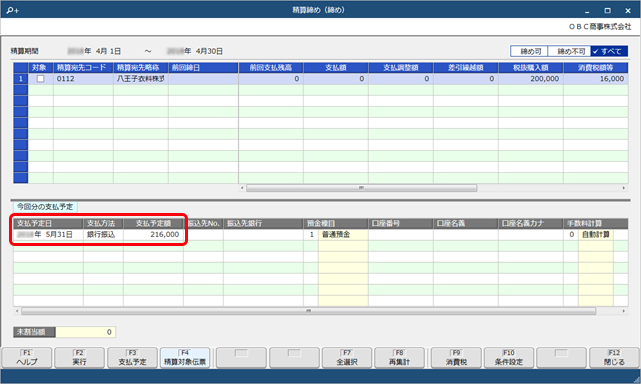Select row number 1 header cell
This screenshot has width=641, height=384.
pyautogui.click(x=21, y=79)
